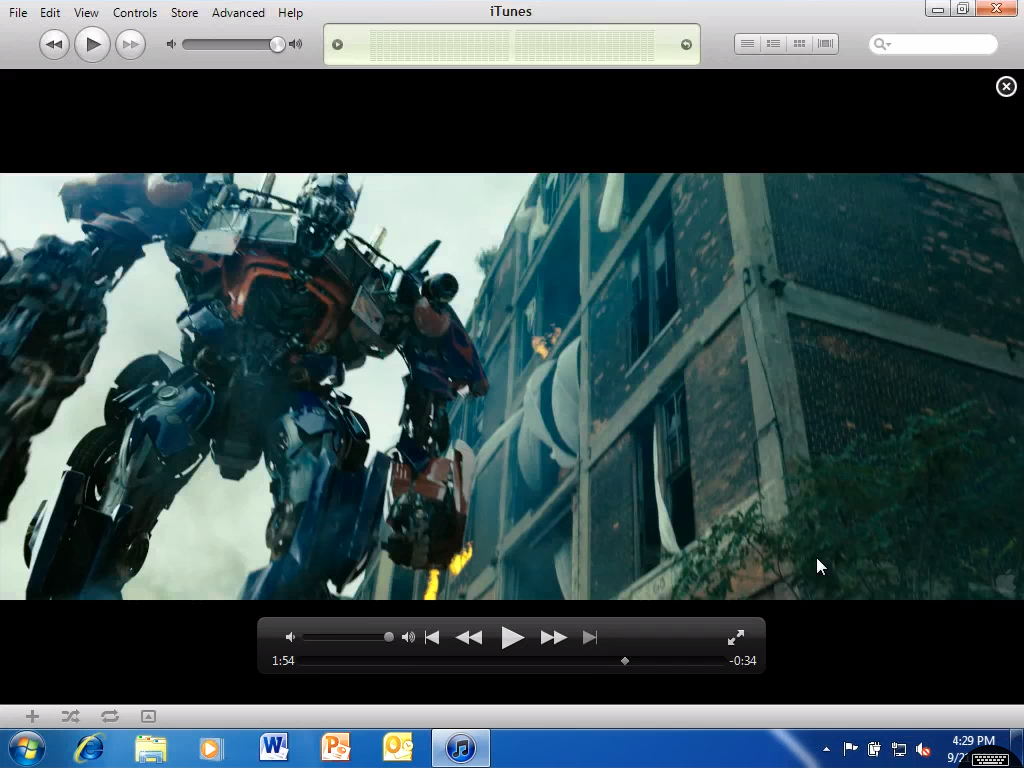Image resolution: width=1024 pixels, height=768 pixels.
Task: Toggle shuffle in the bottom bar
Action: click(x=70, y=716)
